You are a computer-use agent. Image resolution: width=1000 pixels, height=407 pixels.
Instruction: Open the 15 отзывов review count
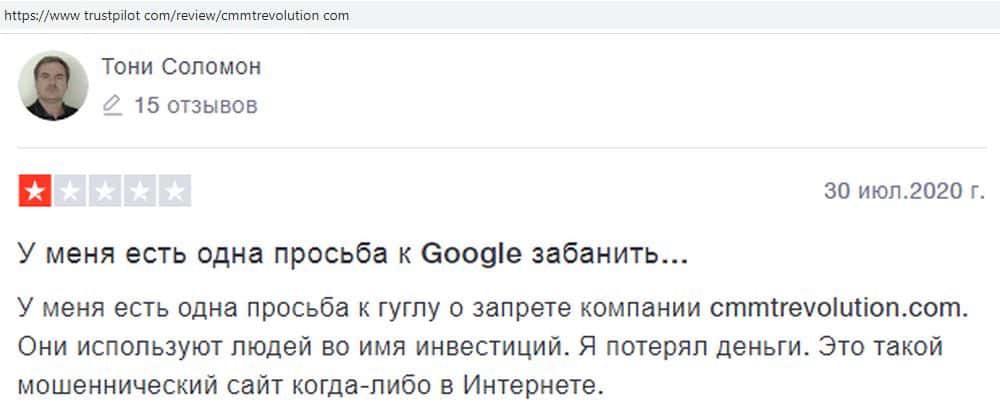click(x=195, y=105)
